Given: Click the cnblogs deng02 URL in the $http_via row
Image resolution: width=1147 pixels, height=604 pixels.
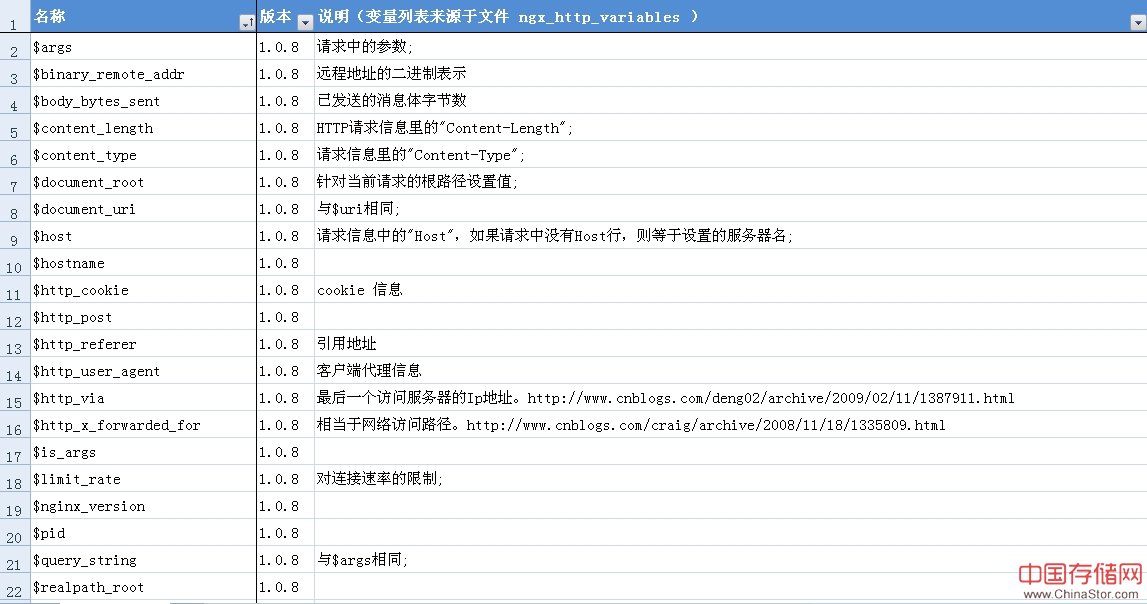Looking at the screenshot, I should click(x=770, y=398).
